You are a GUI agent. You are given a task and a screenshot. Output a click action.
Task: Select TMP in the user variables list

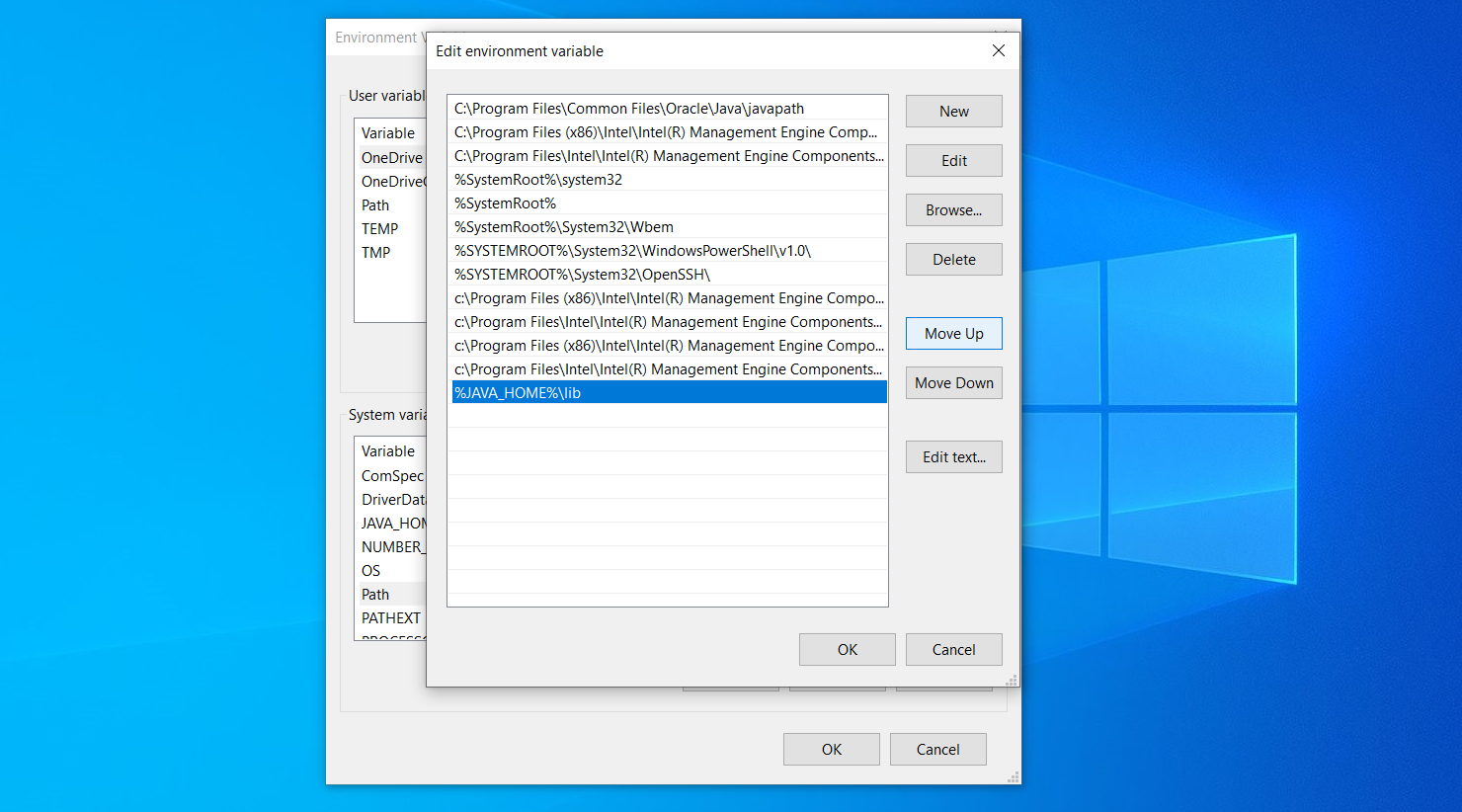[x=391, y=253]
